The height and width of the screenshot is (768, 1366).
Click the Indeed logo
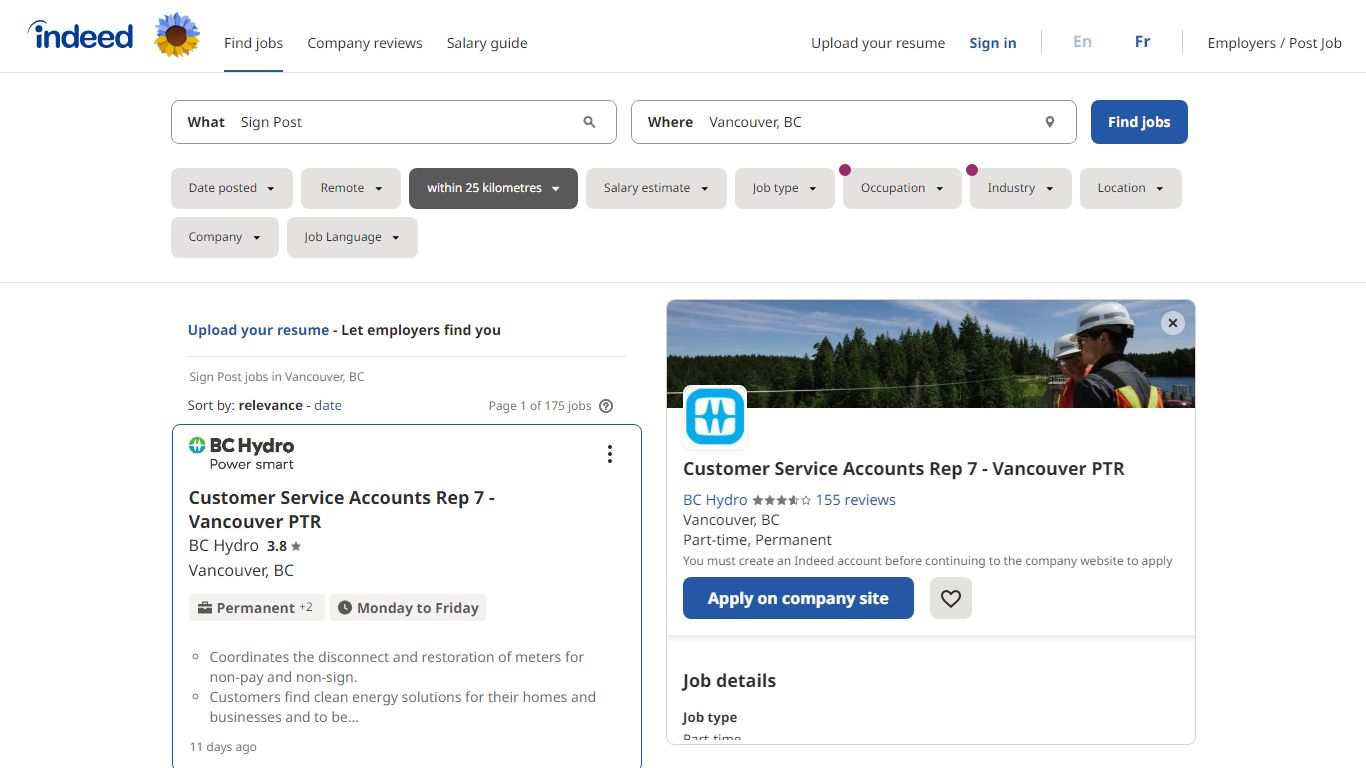tap(81, 36)
